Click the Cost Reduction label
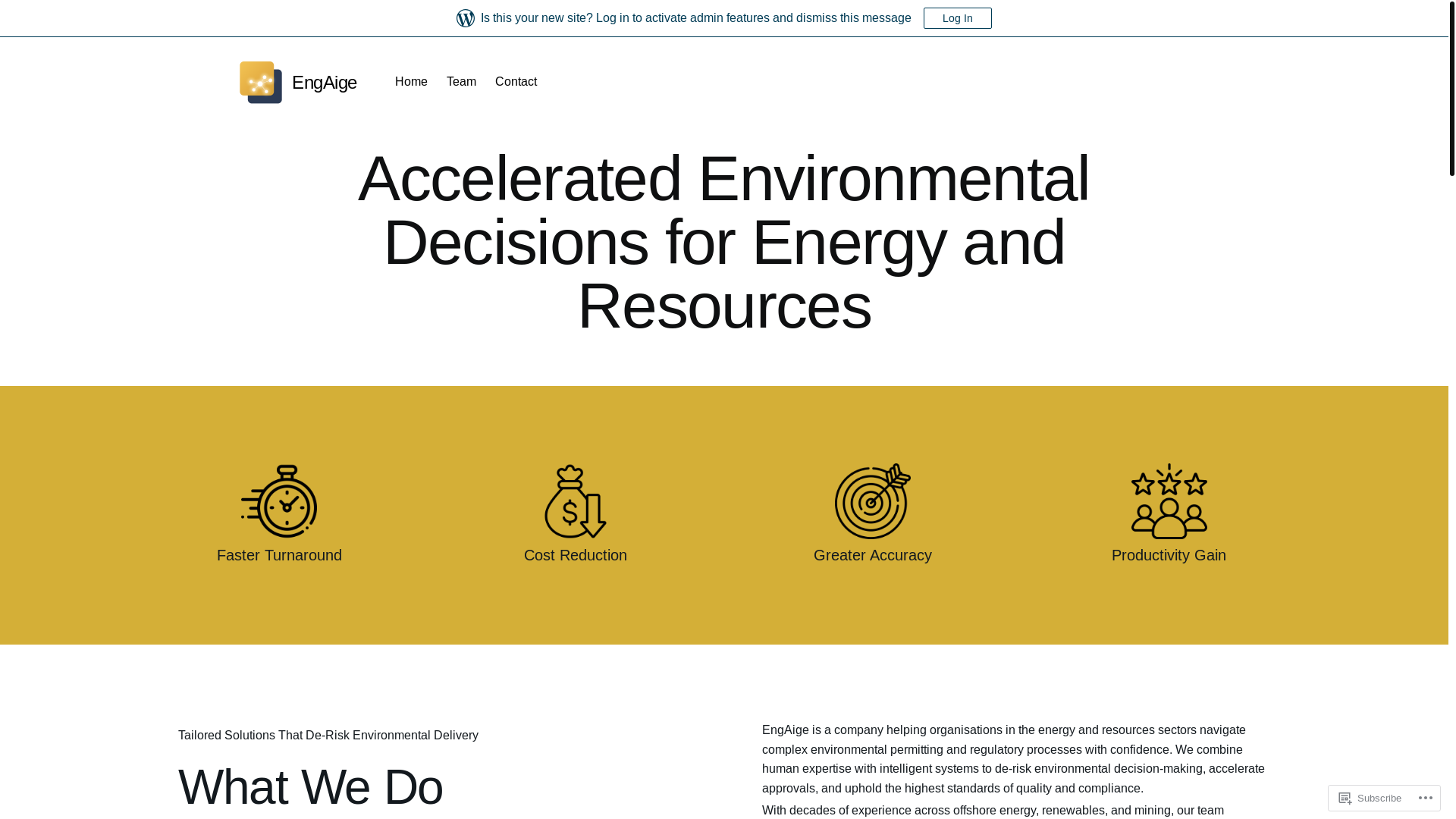 576,555
